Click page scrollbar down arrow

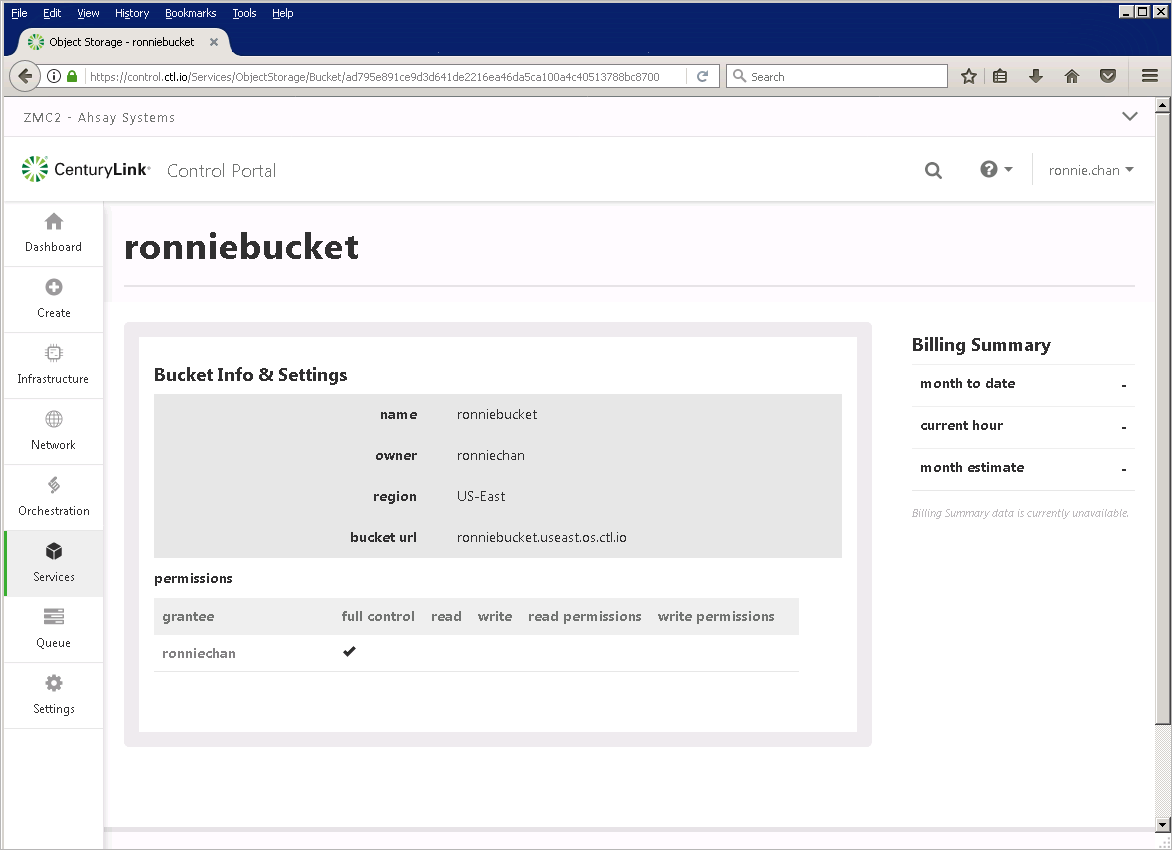pyautogui.click(x=1162, y=825)
